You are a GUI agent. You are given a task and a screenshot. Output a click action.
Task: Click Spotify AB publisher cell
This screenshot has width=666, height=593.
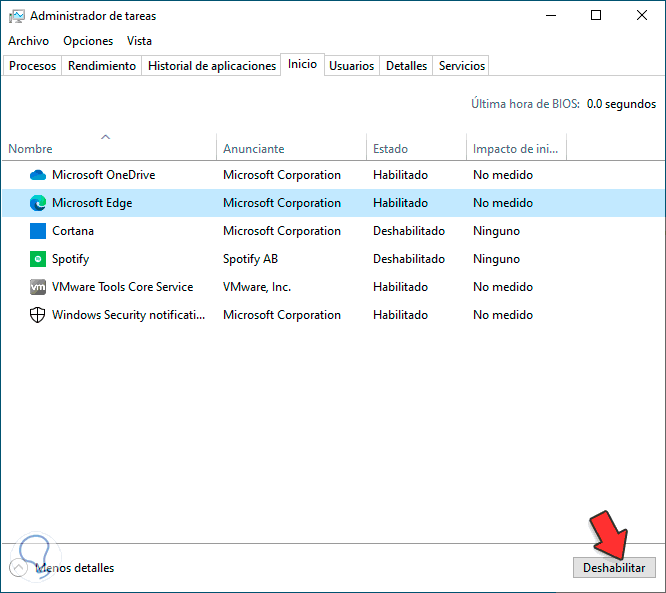click(x=250, y=259)
